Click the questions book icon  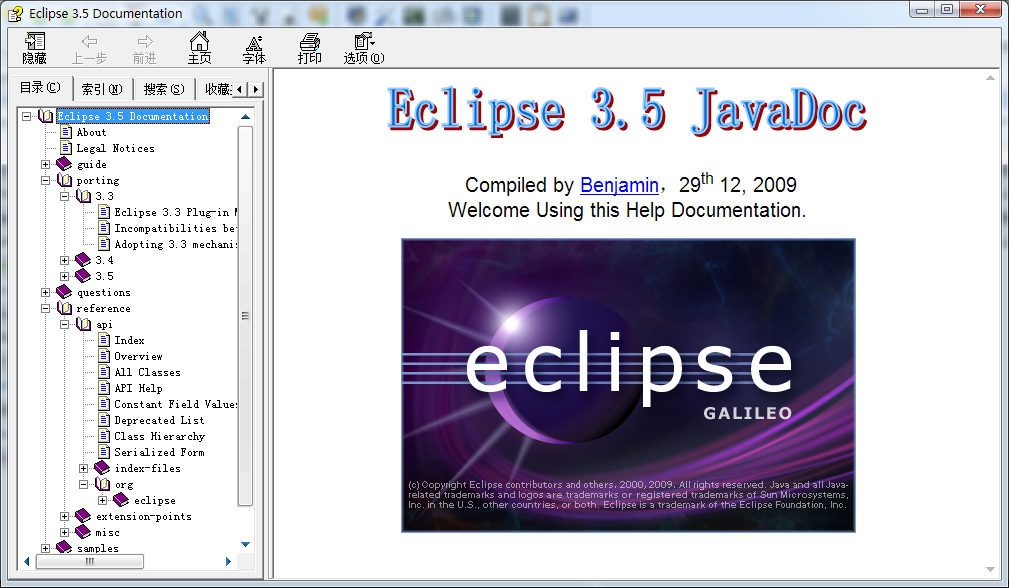click(x=64, y=292)
